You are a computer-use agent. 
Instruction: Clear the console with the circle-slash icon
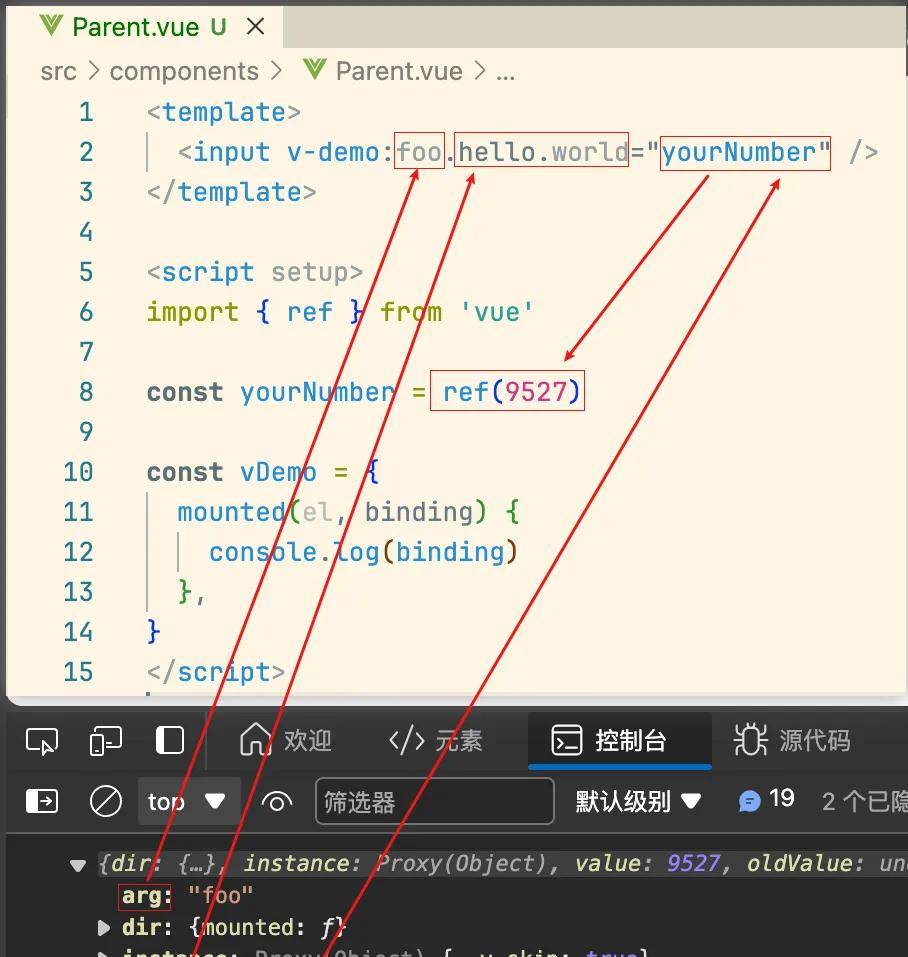pos(105,801)
